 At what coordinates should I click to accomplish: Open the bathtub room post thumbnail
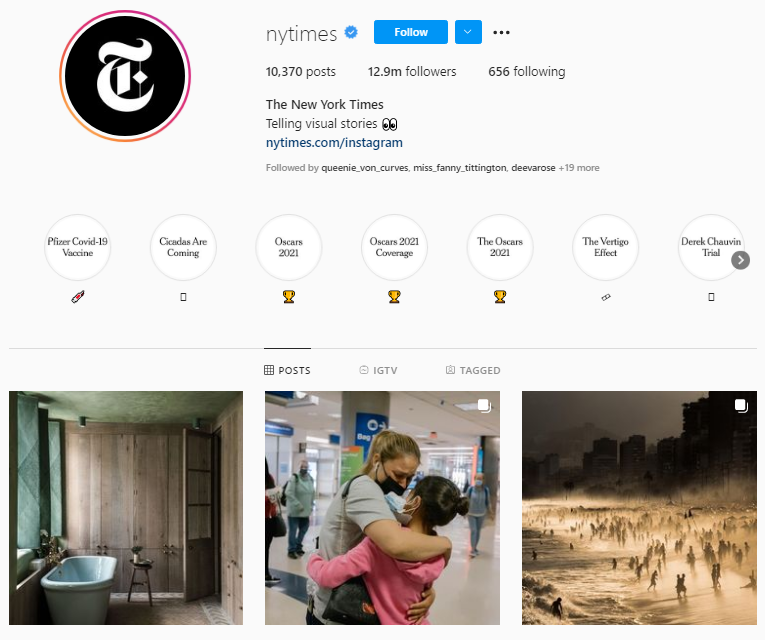coord(126,508)
